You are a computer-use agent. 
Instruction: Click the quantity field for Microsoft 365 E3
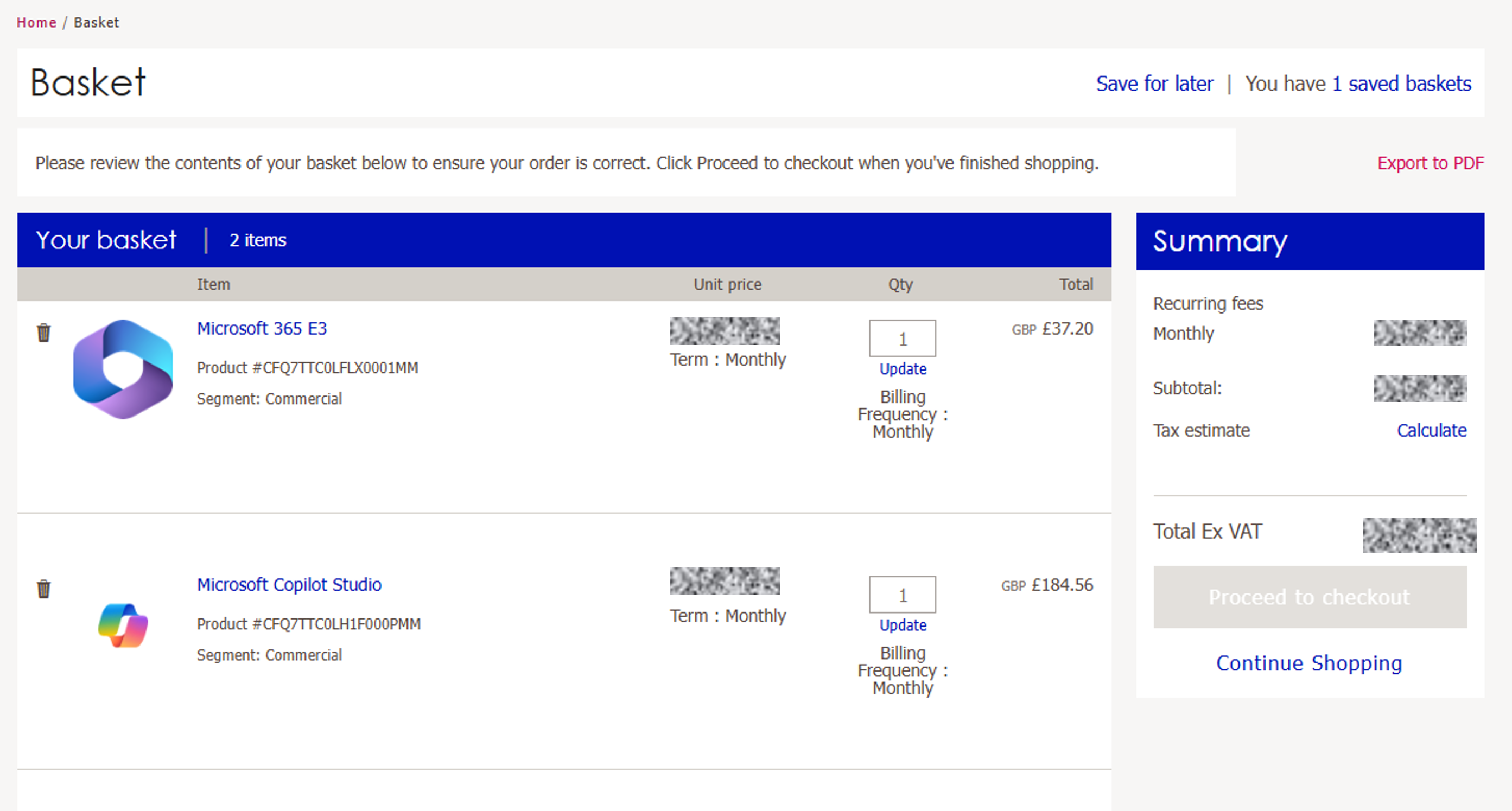point(902,339)
